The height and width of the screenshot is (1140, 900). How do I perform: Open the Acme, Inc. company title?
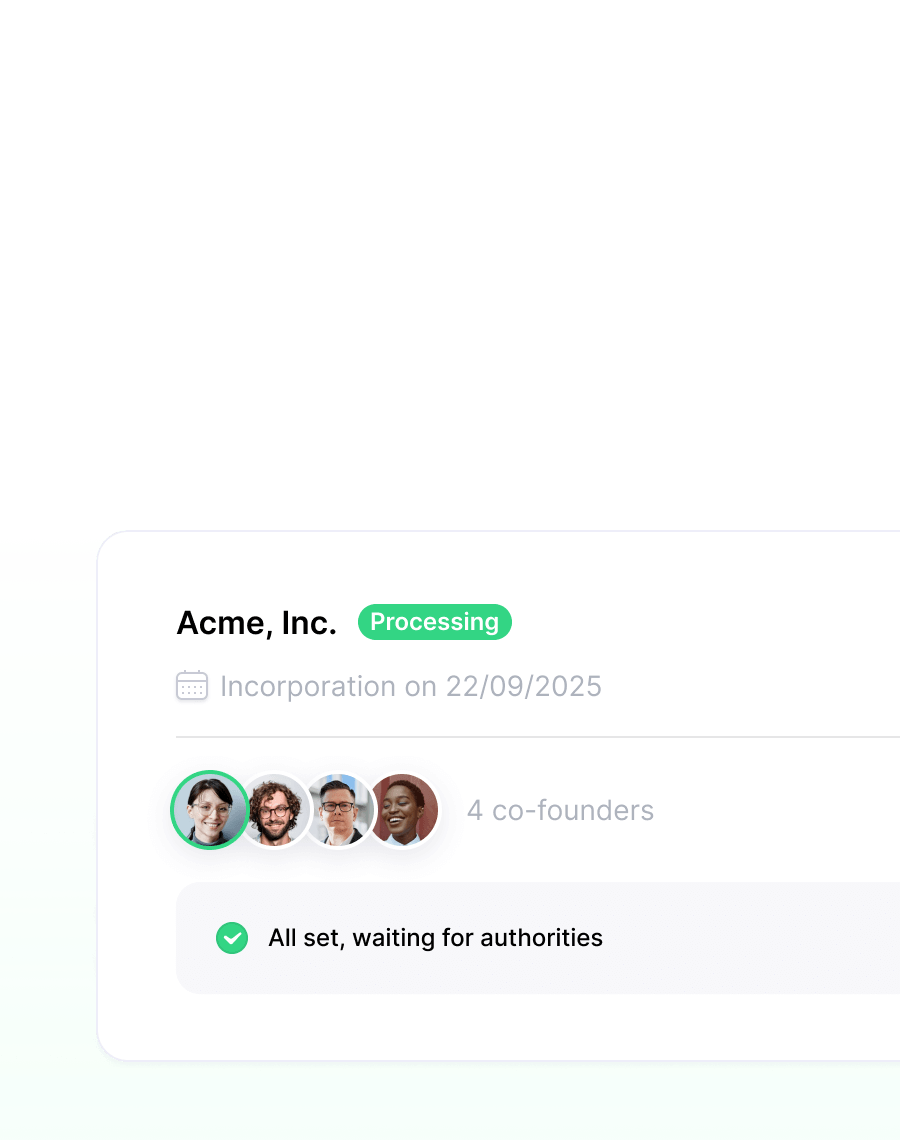pos(257,623)
